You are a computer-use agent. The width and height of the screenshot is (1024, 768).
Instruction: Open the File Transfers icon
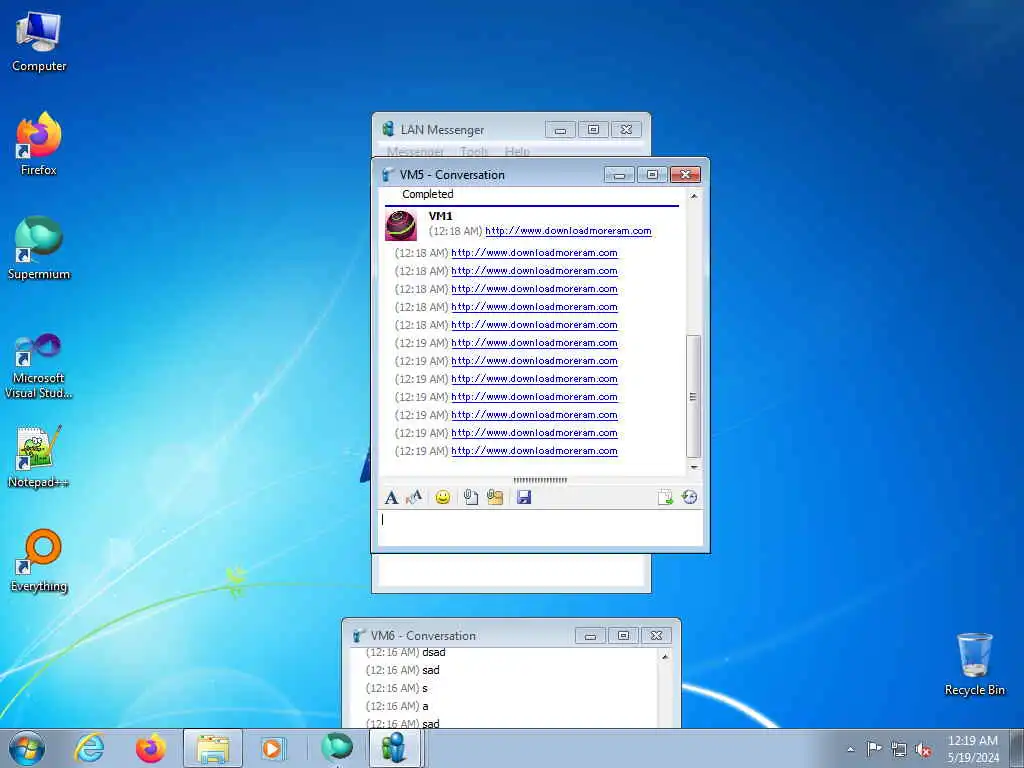(x=665, y=498)
